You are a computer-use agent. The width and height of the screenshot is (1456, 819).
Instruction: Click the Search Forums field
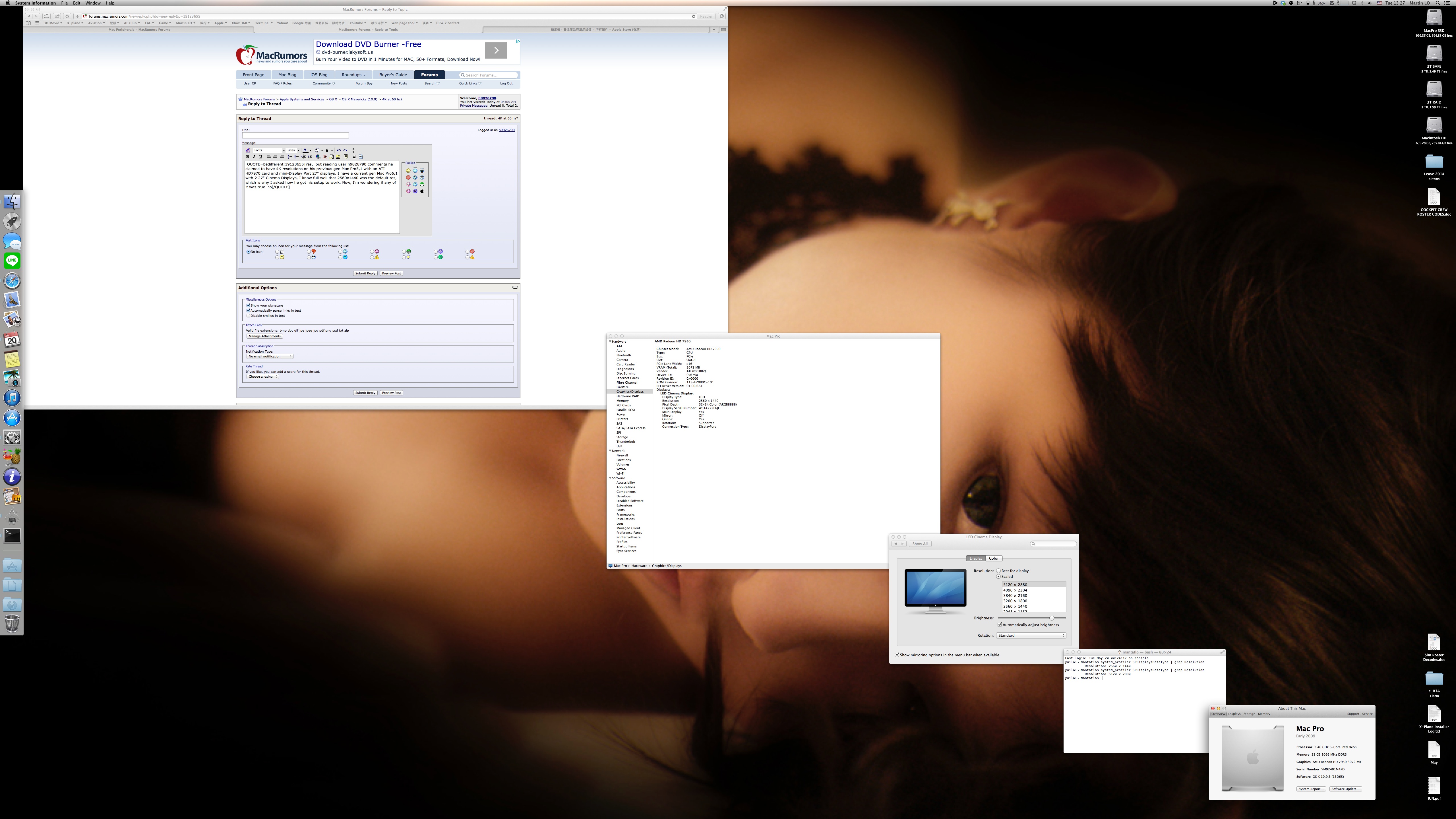[488, 75]
